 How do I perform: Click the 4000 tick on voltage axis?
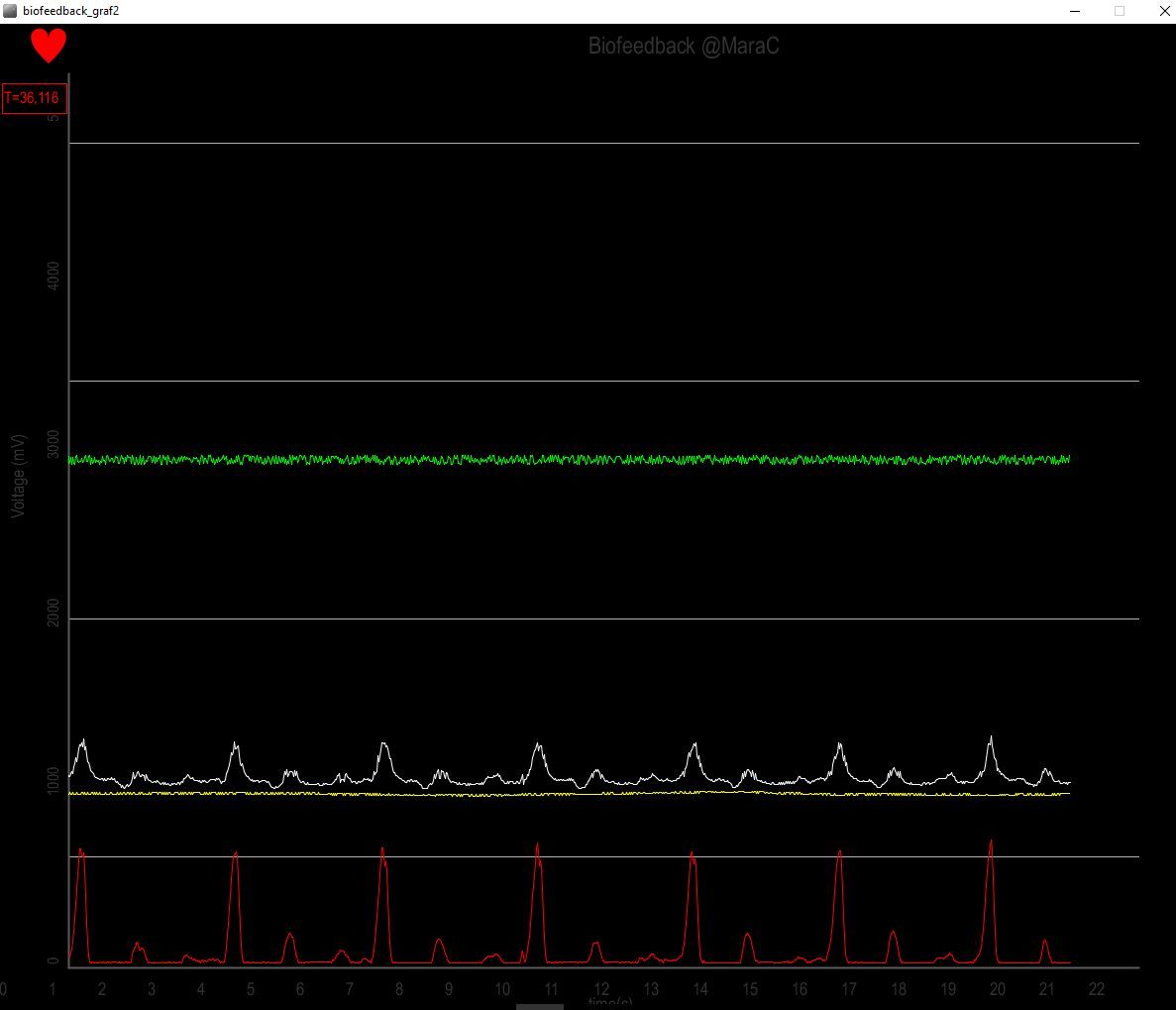click(53, 277)
